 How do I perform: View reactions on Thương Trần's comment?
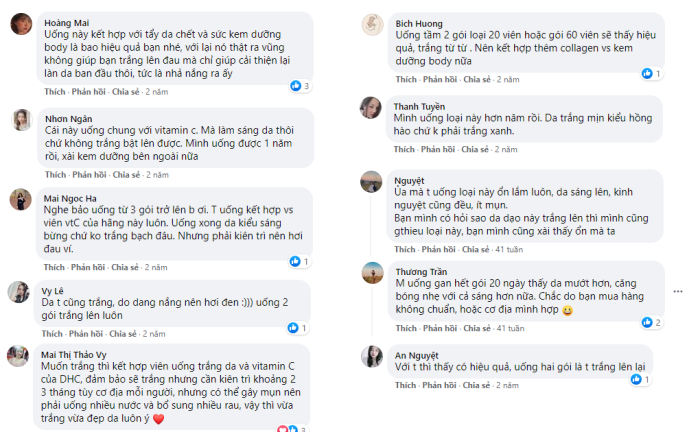[654, 321]
